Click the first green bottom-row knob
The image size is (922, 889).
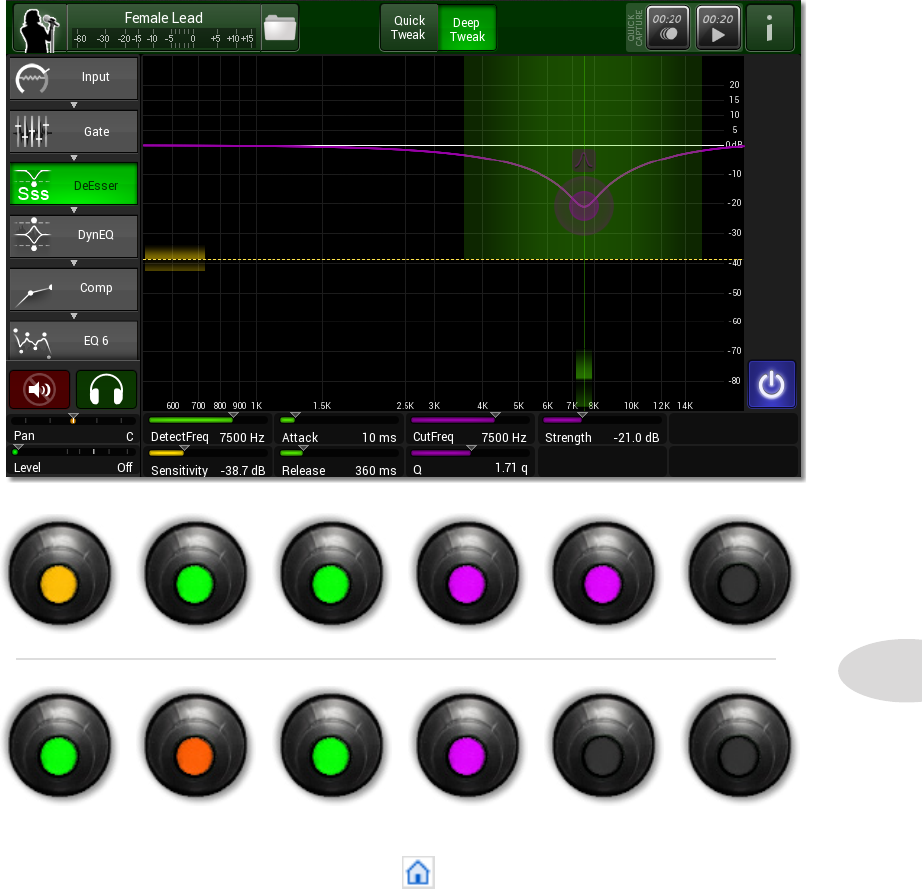[59, 745]
